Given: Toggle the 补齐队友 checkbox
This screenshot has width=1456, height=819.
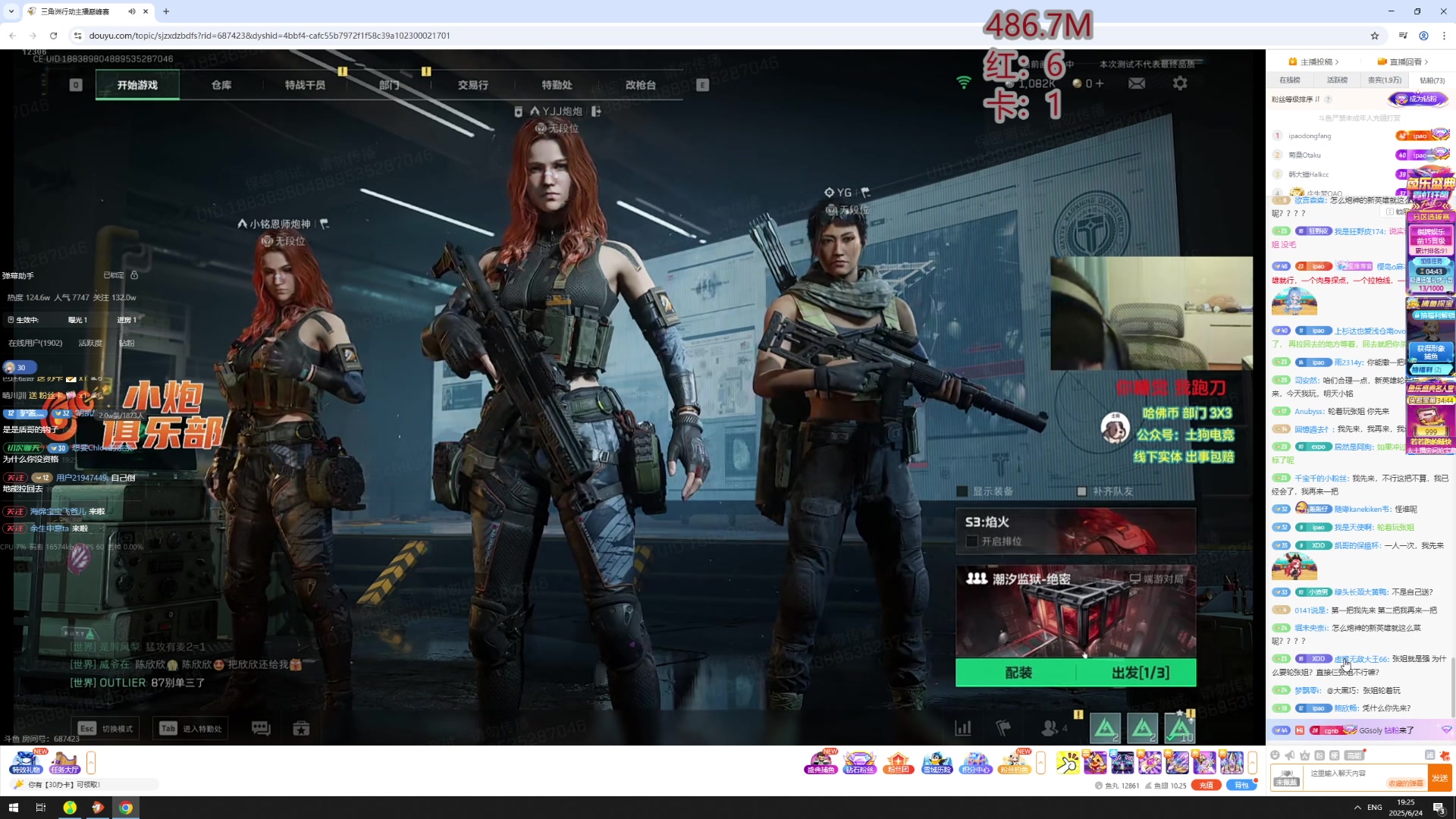Looking at the screenshot, I should tap(1082, 491).
